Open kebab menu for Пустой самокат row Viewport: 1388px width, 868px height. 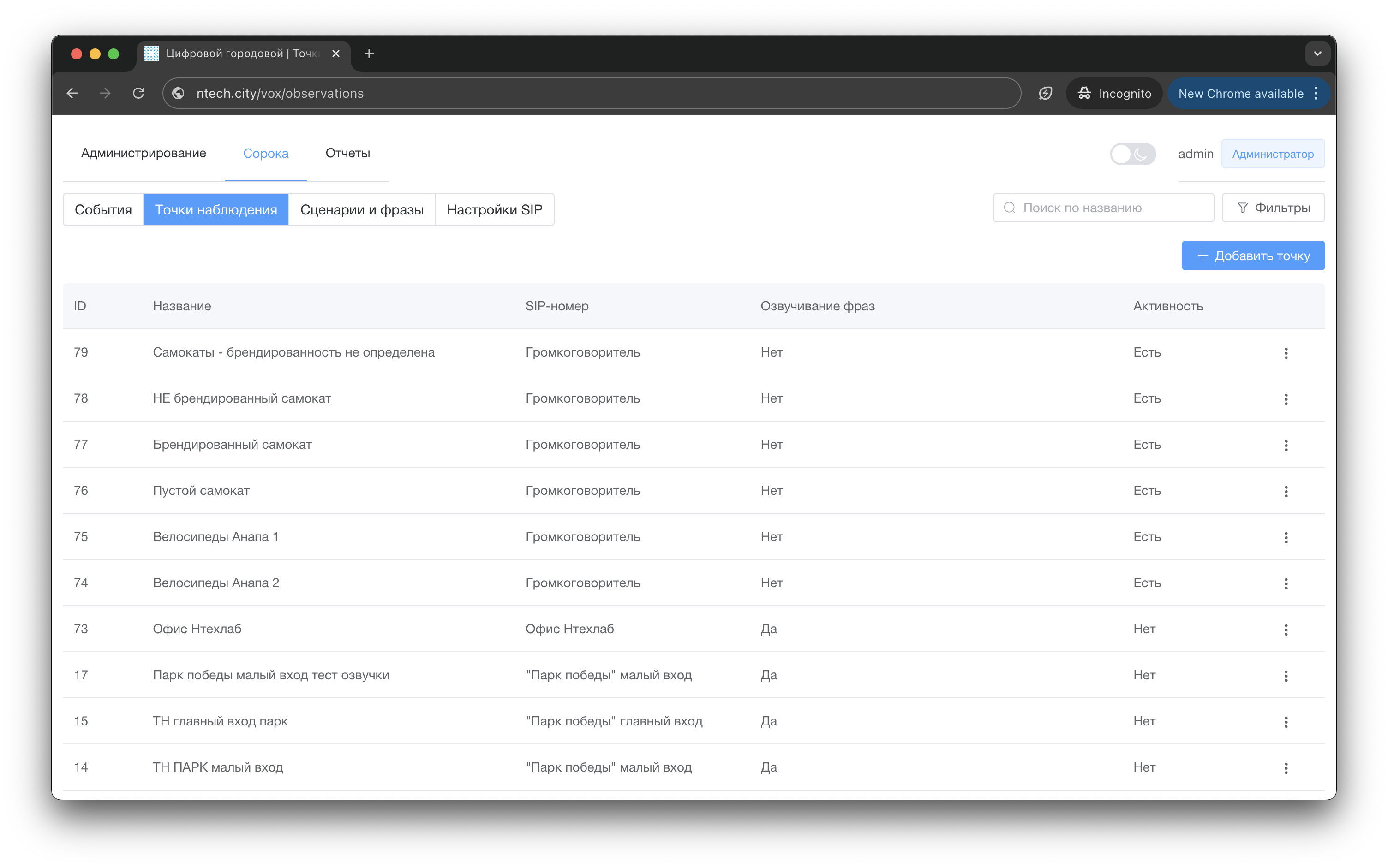[x=1285, y=491]
